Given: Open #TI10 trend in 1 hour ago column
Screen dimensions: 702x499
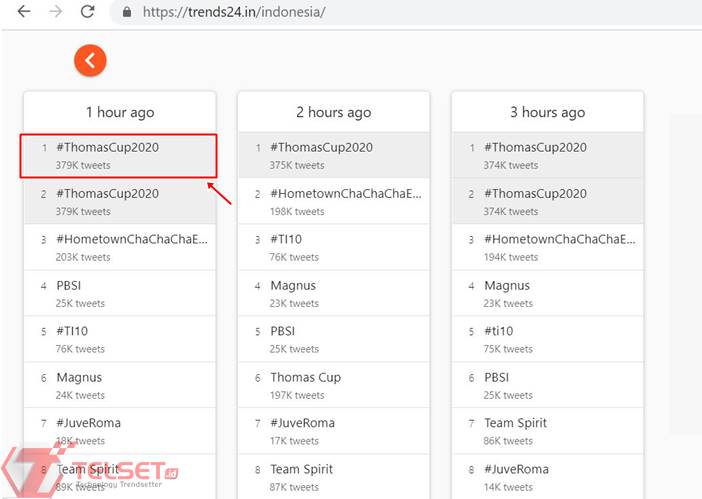Looking at the screenshot, I should click(x=73, y=332).
